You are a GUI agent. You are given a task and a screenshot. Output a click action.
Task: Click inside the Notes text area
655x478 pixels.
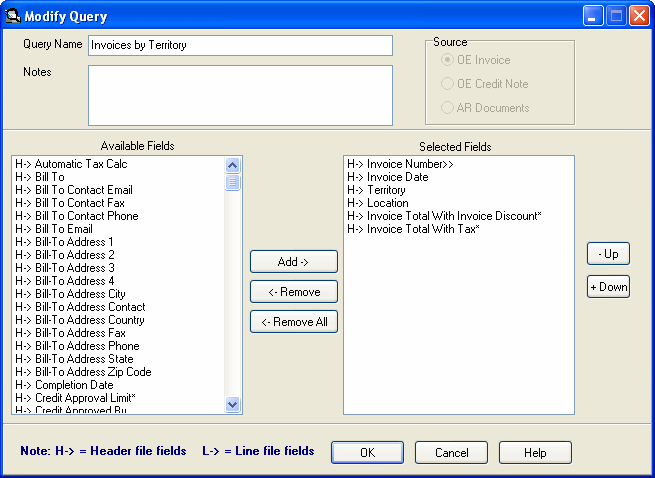(x=240, y=95)
